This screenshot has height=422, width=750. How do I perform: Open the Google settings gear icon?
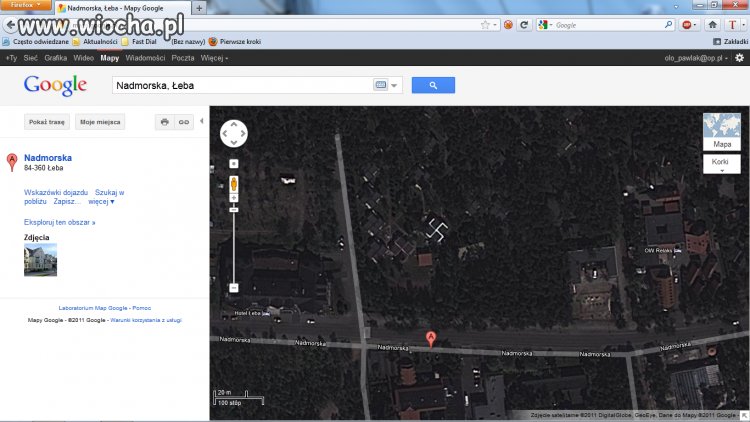coord(739,58)
